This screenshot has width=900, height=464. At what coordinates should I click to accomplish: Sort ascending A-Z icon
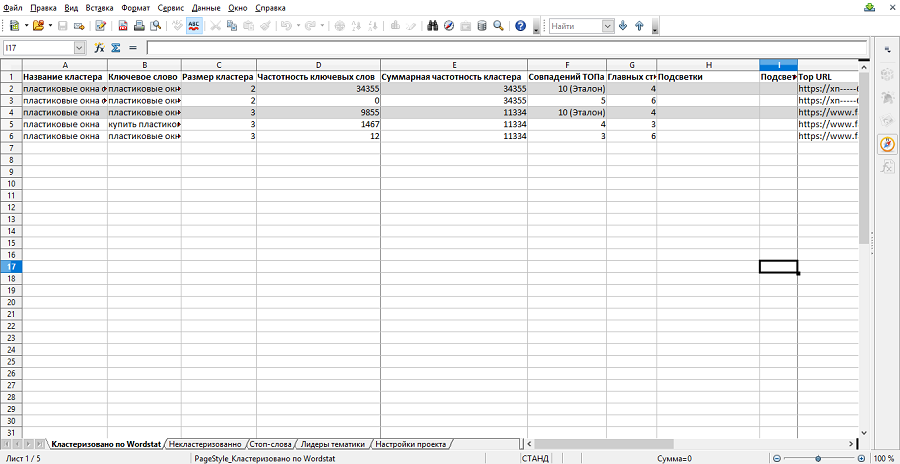coord(356,26)
